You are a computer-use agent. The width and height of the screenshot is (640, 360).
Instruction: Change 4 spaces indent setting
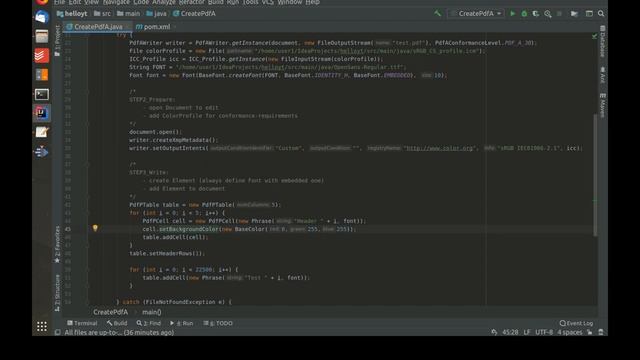570,332
